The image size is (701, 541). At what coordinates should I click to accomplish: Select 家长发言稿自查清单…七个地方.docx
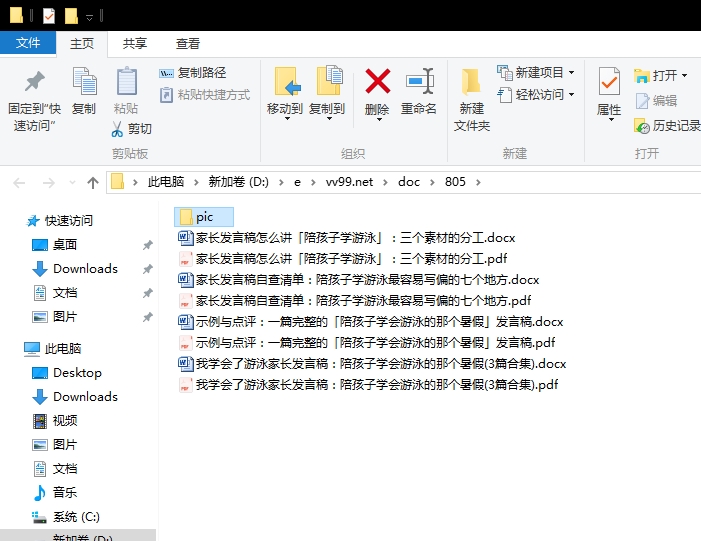(359, 279)
